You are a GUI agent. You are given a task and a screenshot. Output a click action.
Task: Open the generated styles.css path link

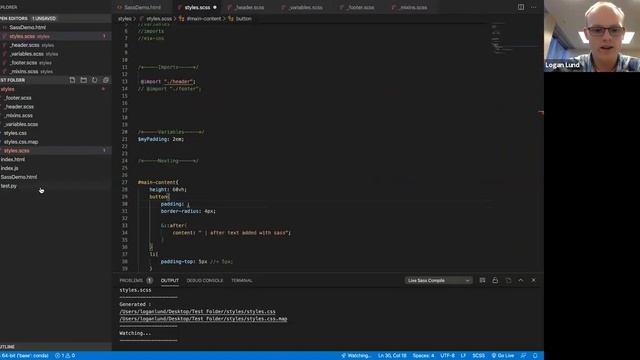point(198,311)
